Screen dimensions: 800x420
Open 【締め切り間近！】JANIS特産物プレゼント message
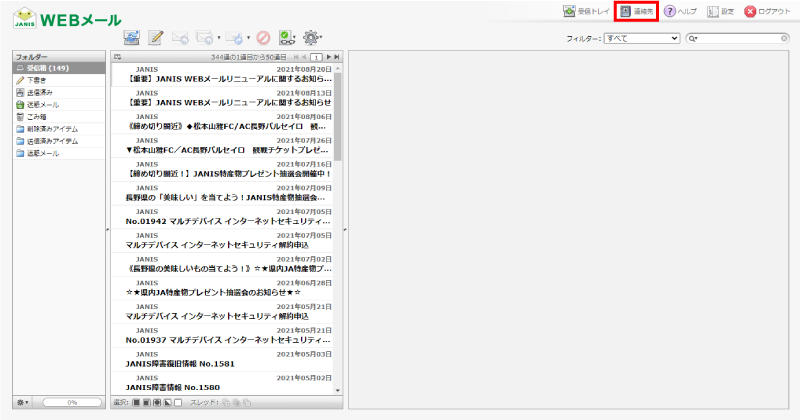222,169
